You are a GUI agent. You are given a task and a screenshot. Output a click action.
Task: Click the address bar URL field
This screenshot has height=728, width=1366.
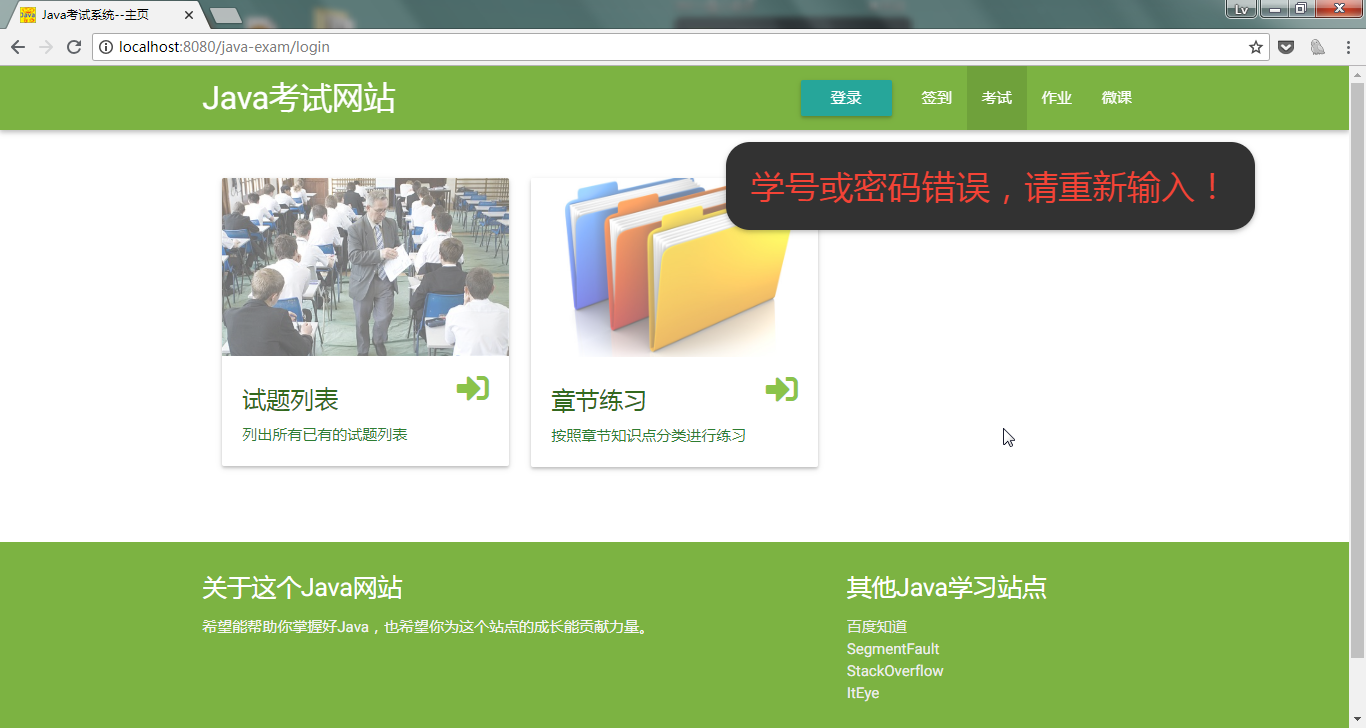[680, 47]
